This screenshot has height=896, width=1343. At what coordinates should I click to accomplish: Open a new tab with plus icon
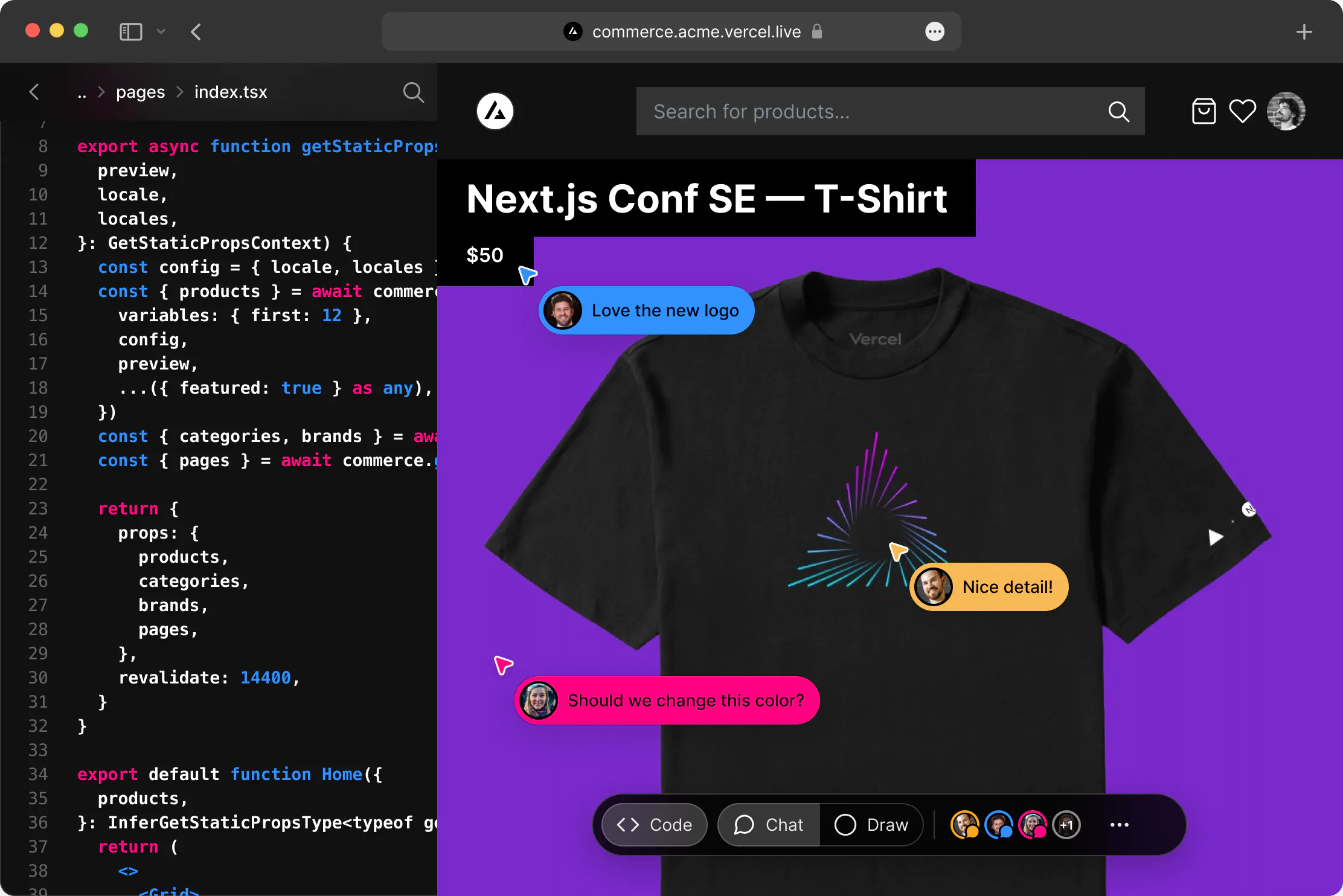point(1304,32)
